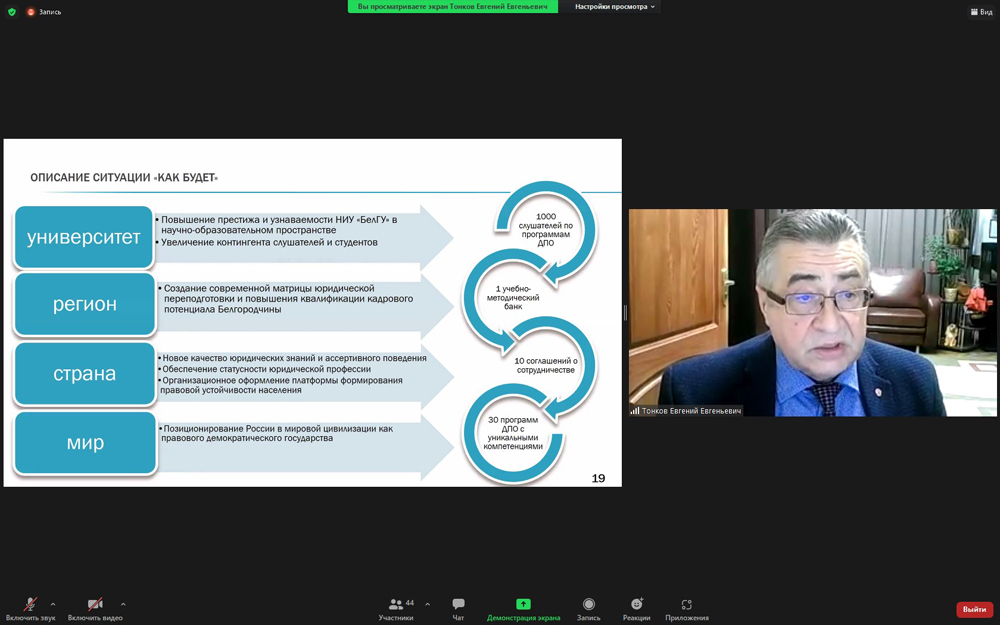Unmute microphone with Включить звук
Image resolution: width=1000 pixels, height=625 pixels.
point(31,609)
